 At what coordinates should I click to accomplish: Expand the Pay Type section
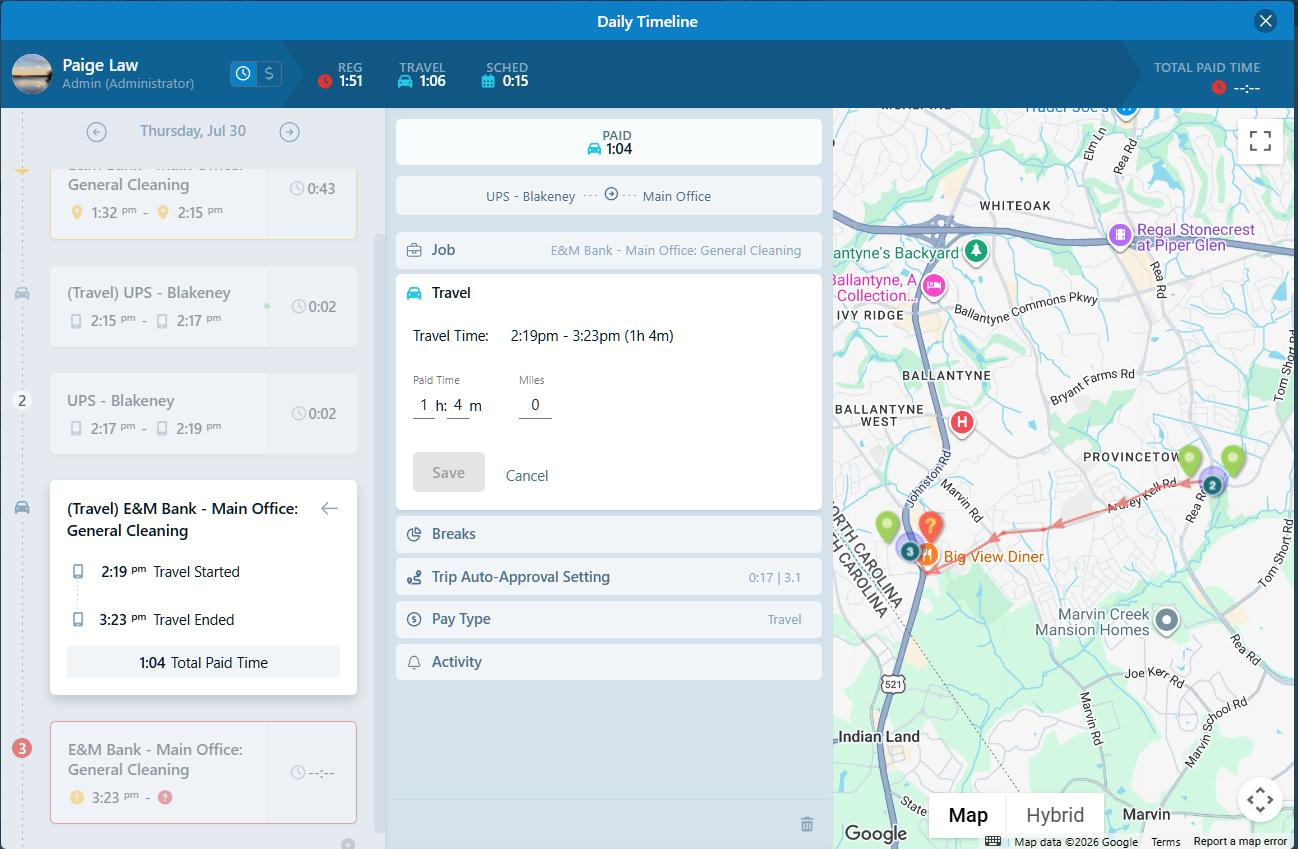click(609, 619)
